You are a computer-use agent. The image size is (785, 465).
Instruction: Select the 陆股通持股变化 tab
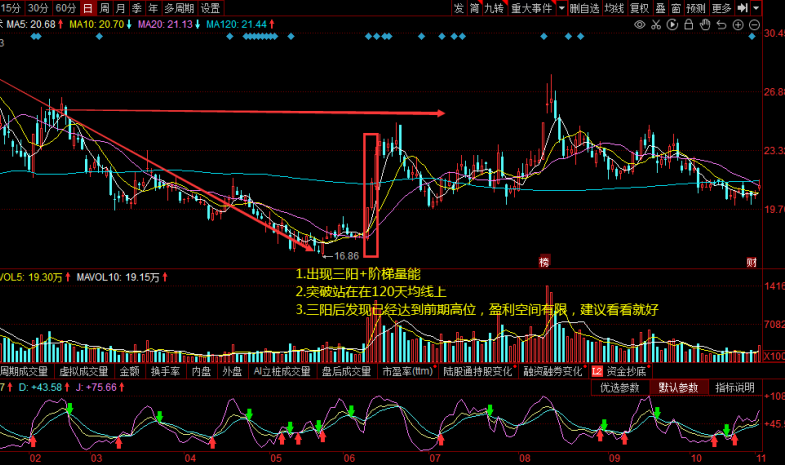(x=478, y=371)
